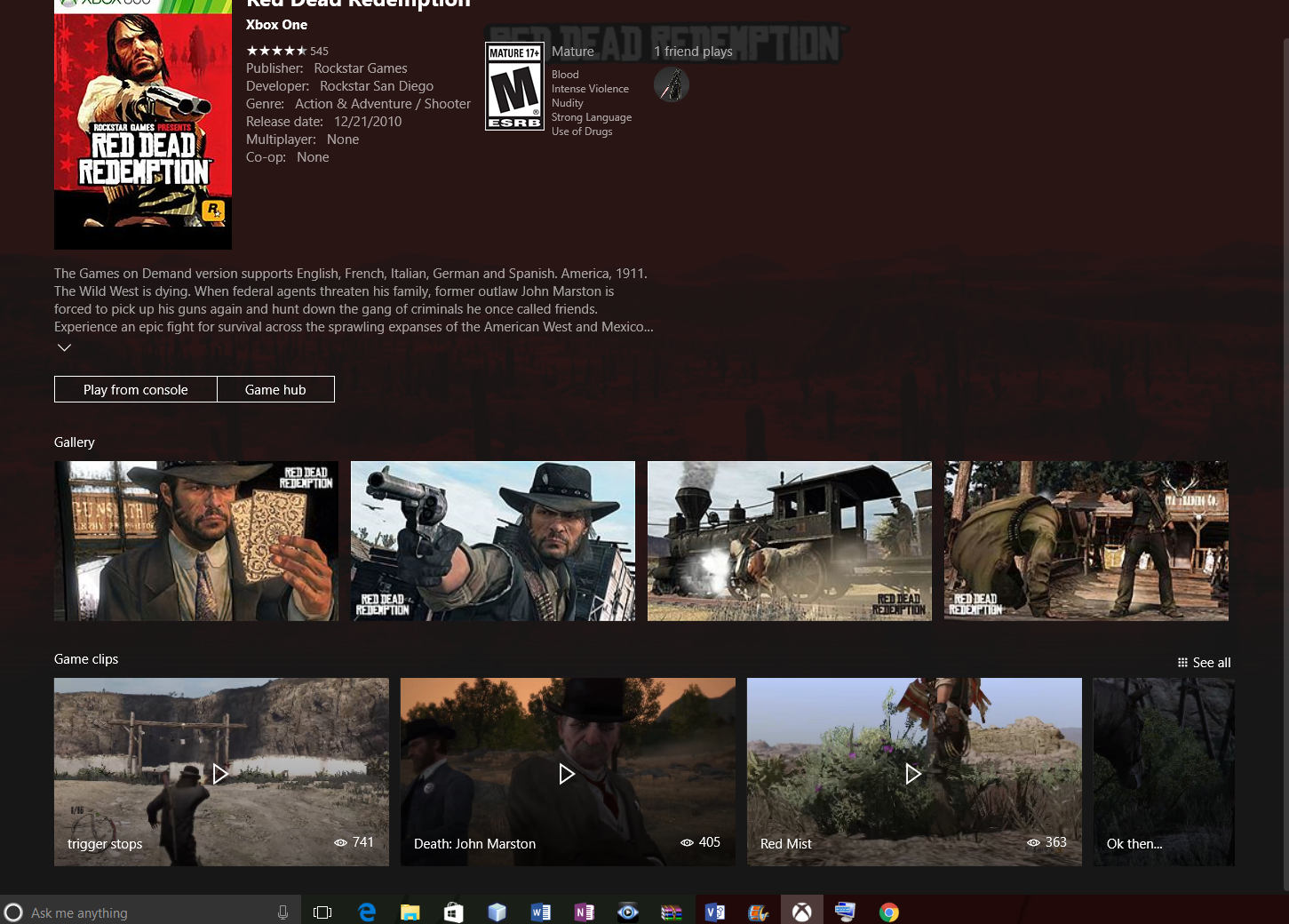Open the Red Dead Redemption box art
This screenshot has width=1289, height=924.
tap(143, 124)
